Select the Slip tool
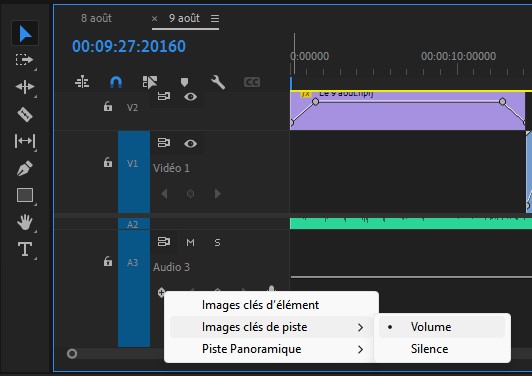The width and height of the screenshot is (532, 376). pyautogui.click(x=25, y=141)
